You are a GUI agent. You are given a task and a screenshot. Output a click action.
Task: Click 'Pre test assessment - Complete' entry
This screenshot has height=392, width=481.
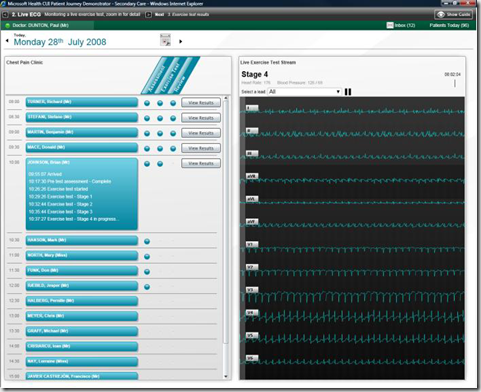click(70, 181)
